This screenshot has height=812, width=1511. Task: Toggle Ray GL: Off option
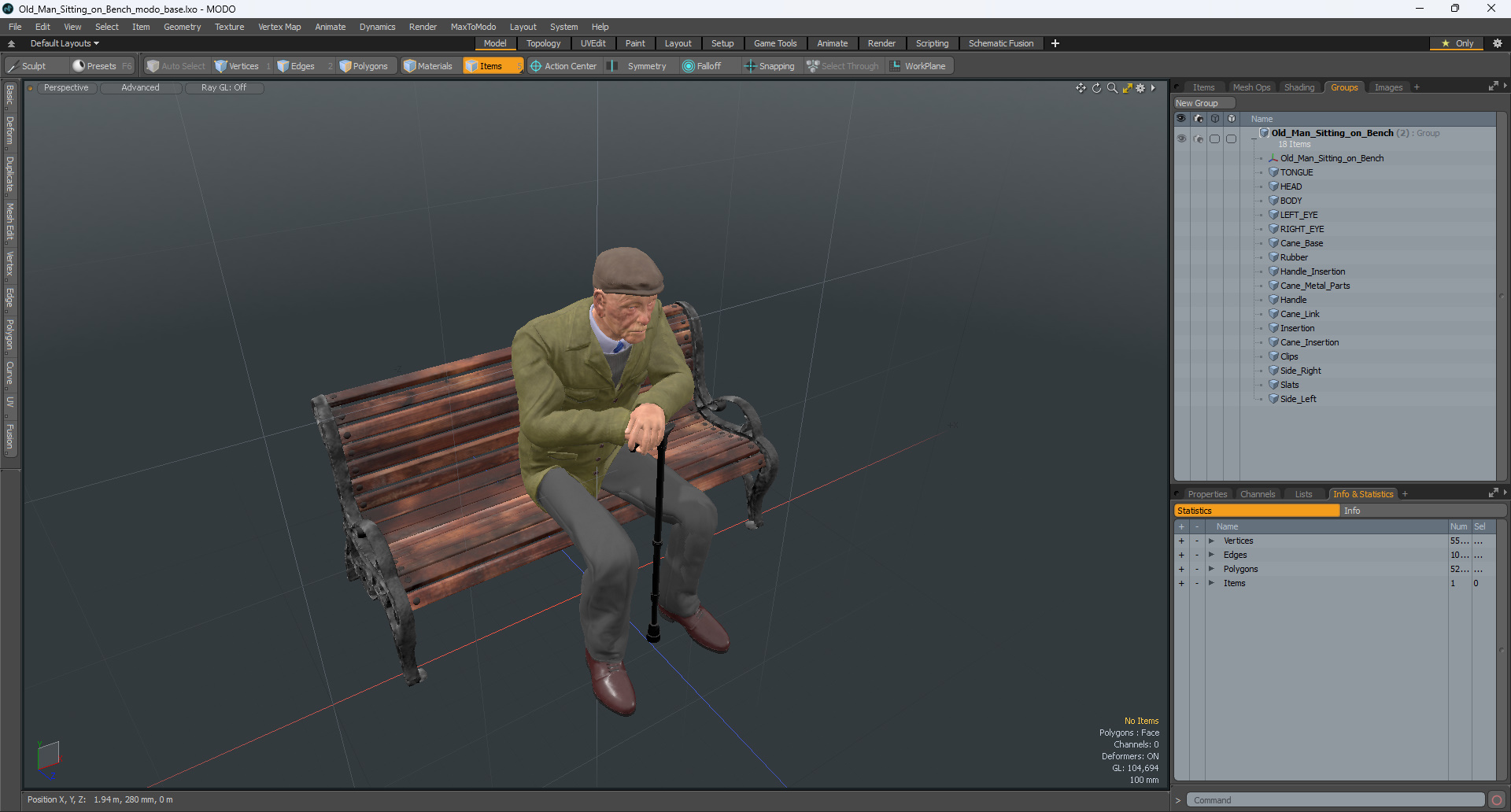224,88
